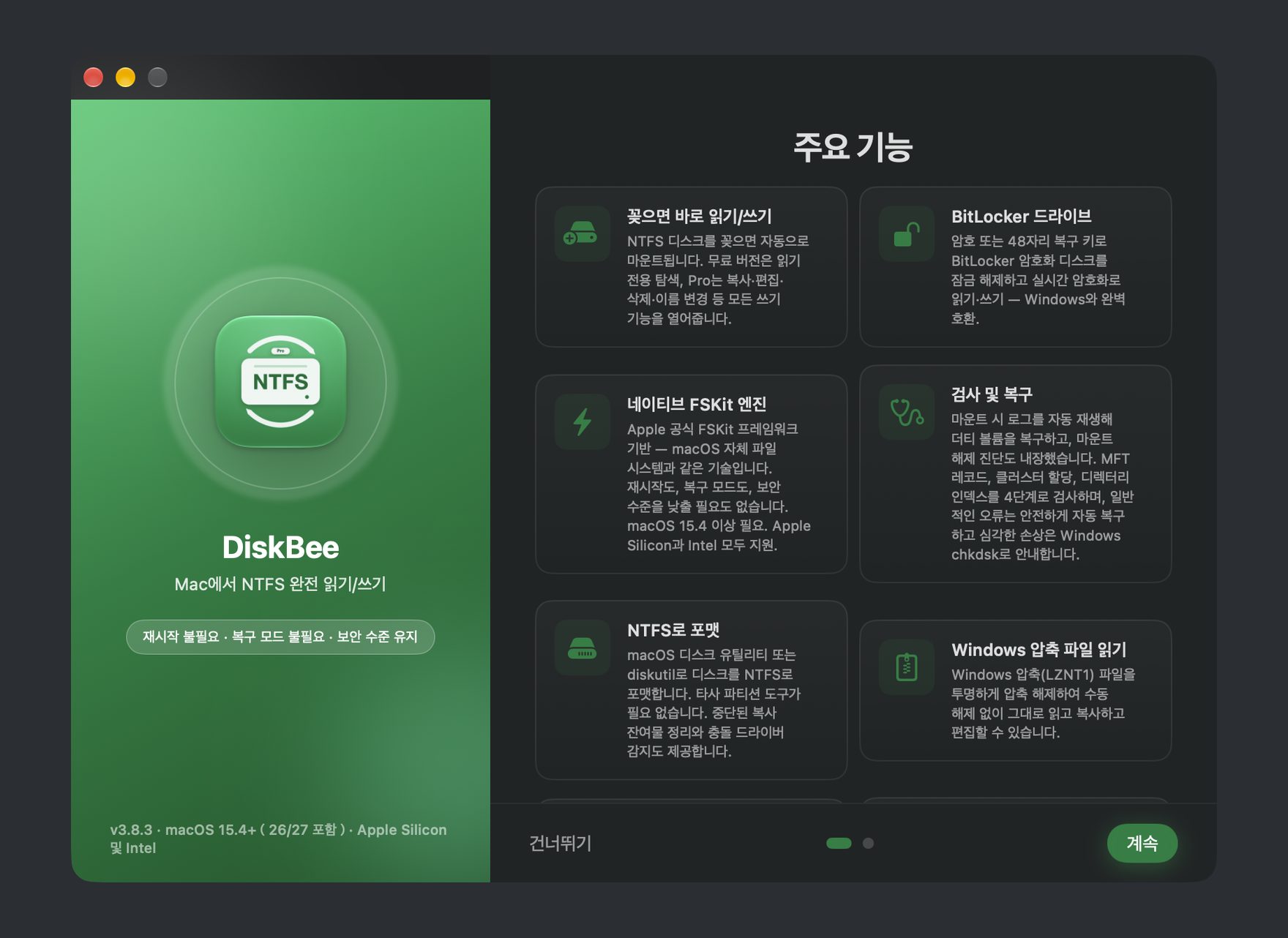Click the DiskBee app name text
Viewport: 1288px width, 938px height.
280,547
